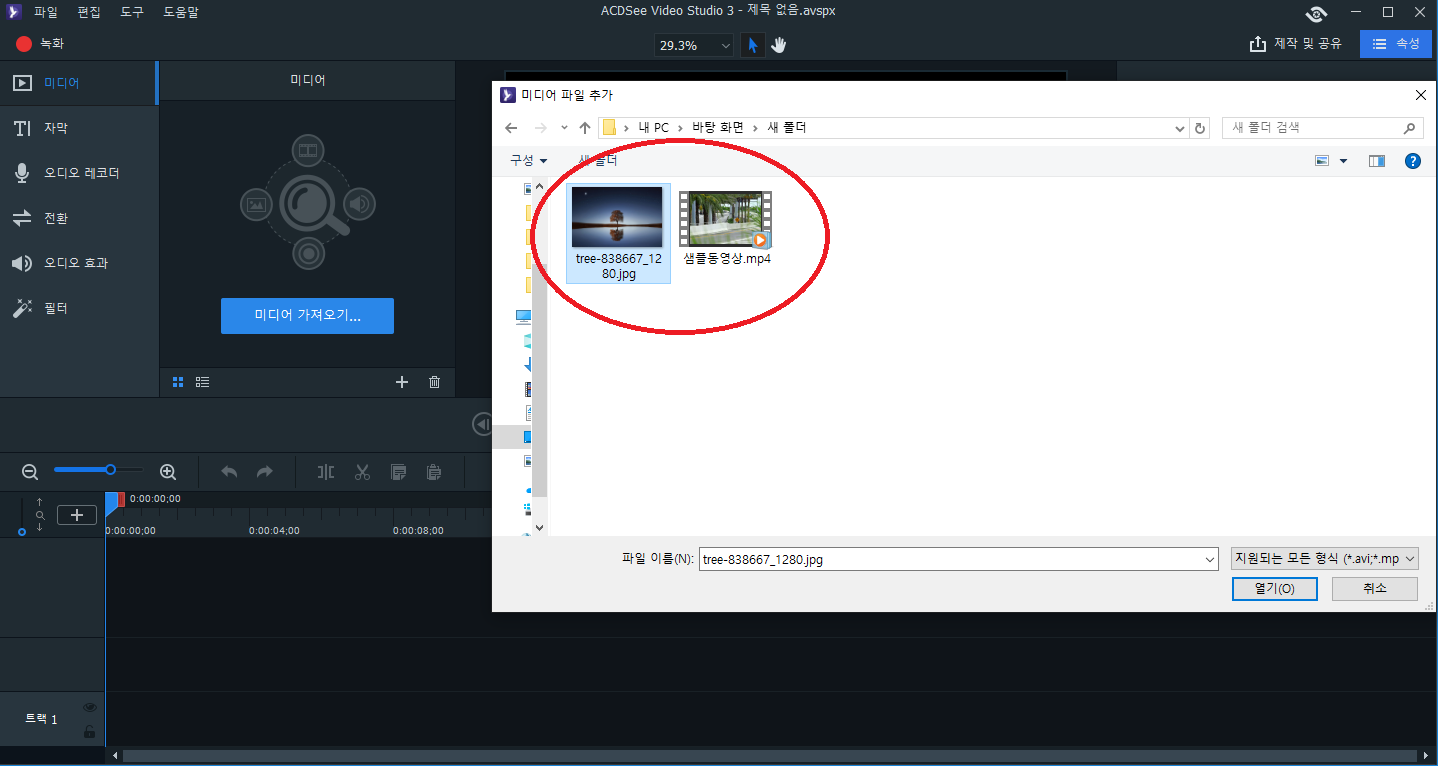Click the 취소 cancel button

1375,589
